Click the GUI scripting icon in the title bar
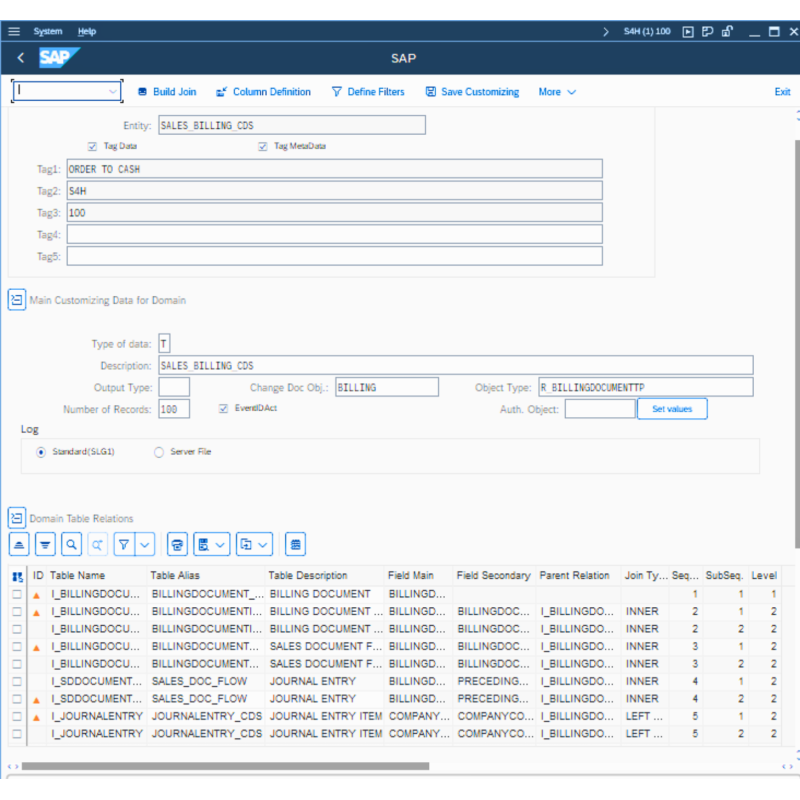 pyautogui.click(x=688, y=31)
